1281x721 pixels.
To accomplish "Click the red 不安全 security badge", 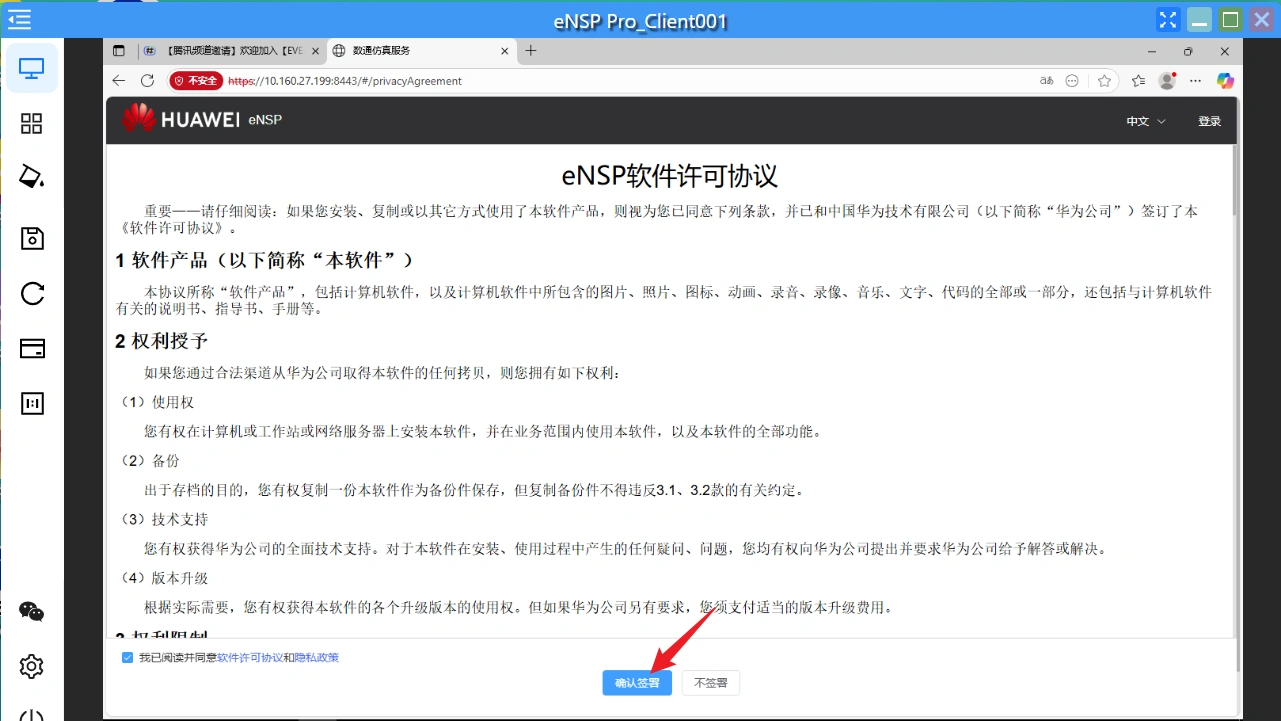I will pos(195,81).
